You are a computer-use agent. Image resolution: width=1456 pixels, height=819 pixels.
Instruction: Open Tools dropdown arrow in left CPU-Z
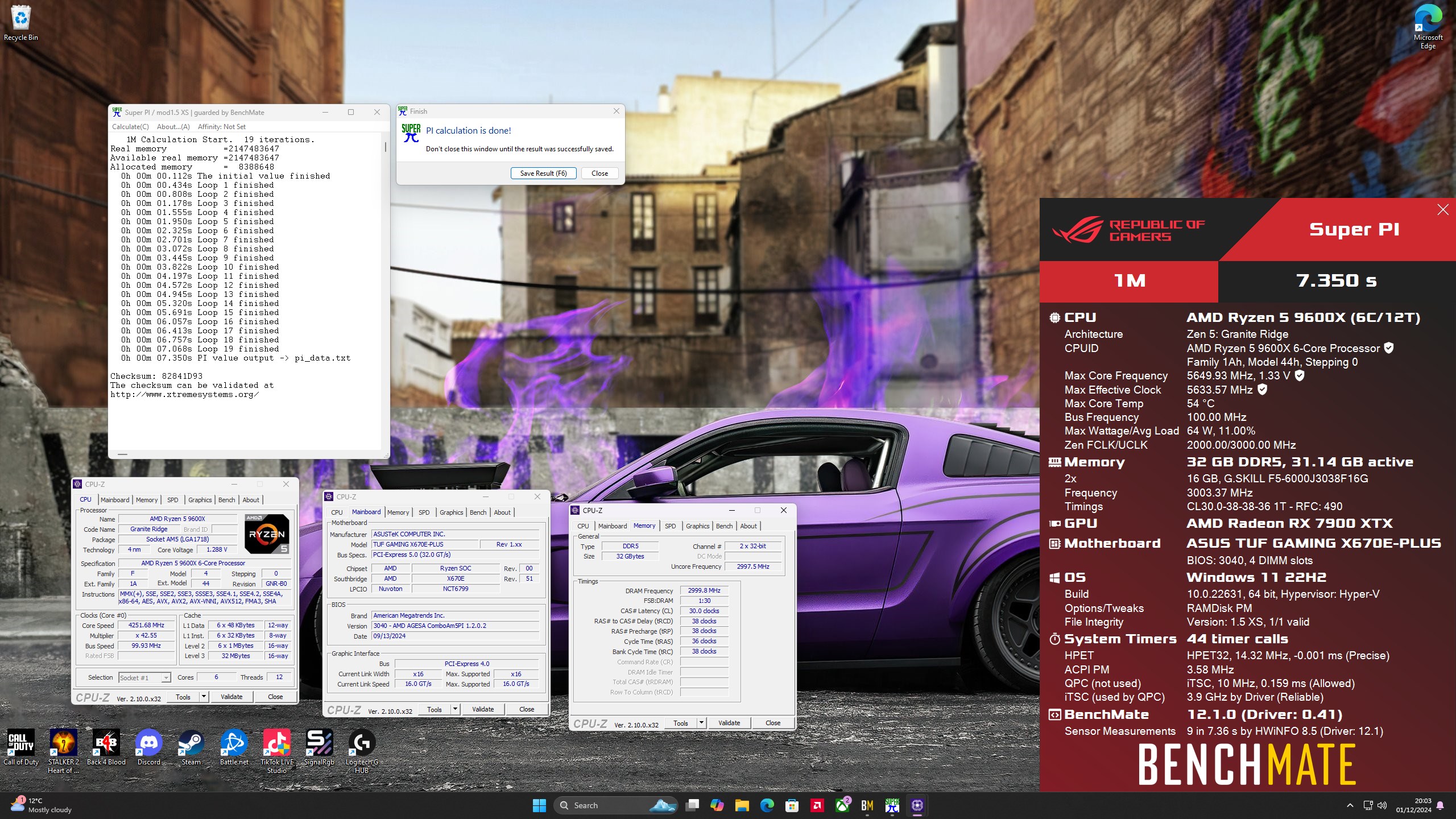[204, 697]
